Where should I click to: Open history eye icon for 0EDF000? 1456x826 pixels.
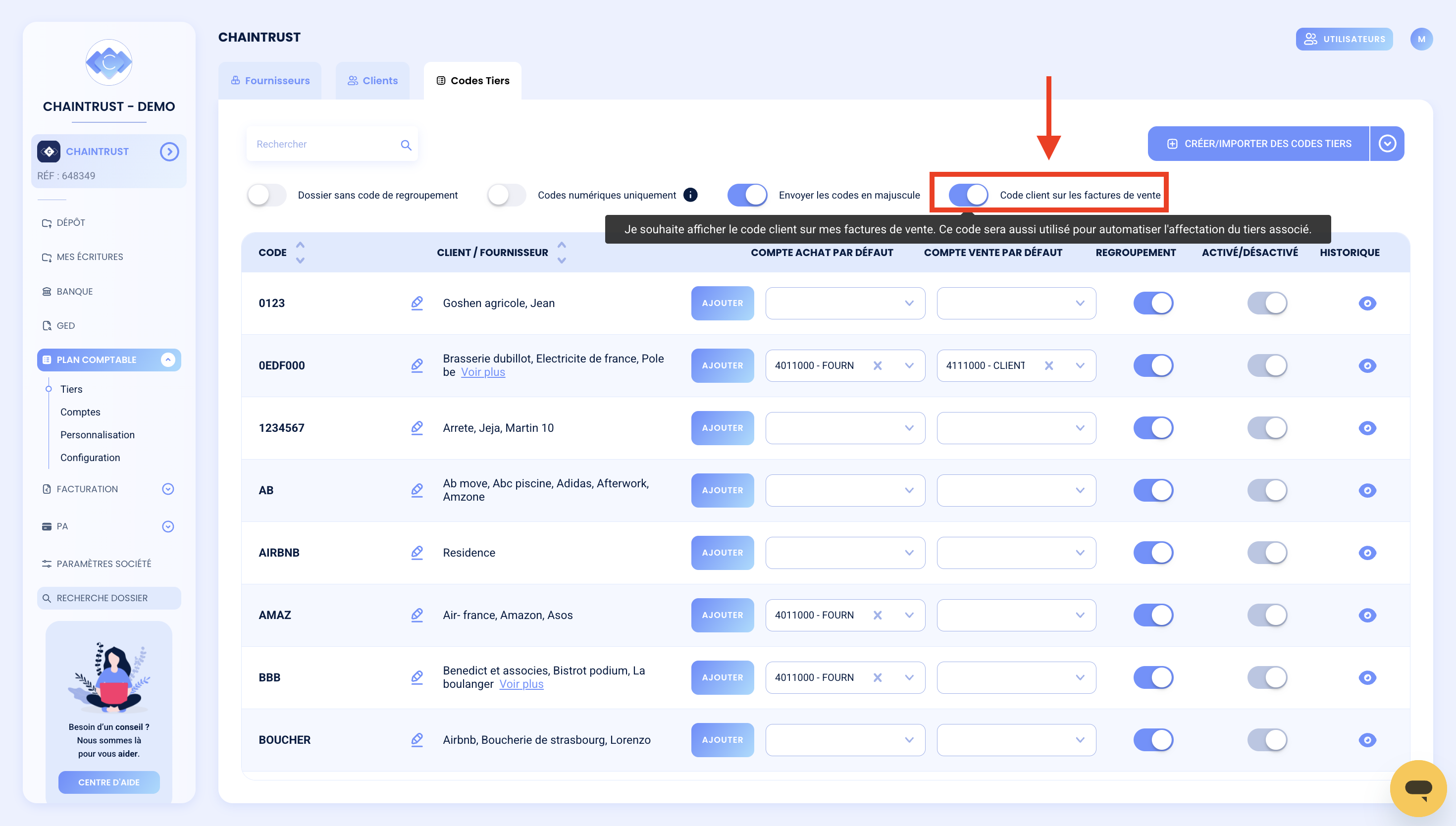pos(1367,365)
